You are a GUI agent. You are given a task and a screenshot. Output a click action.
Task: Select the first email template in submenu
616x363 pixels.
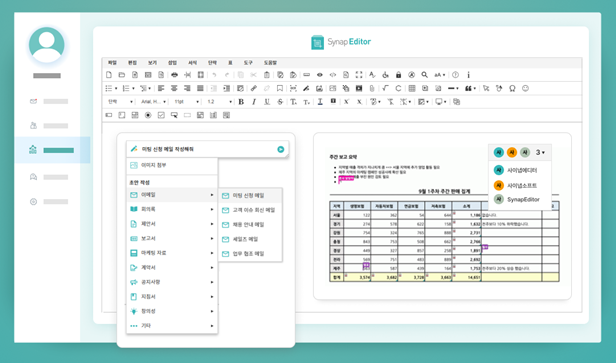[250, 195]
